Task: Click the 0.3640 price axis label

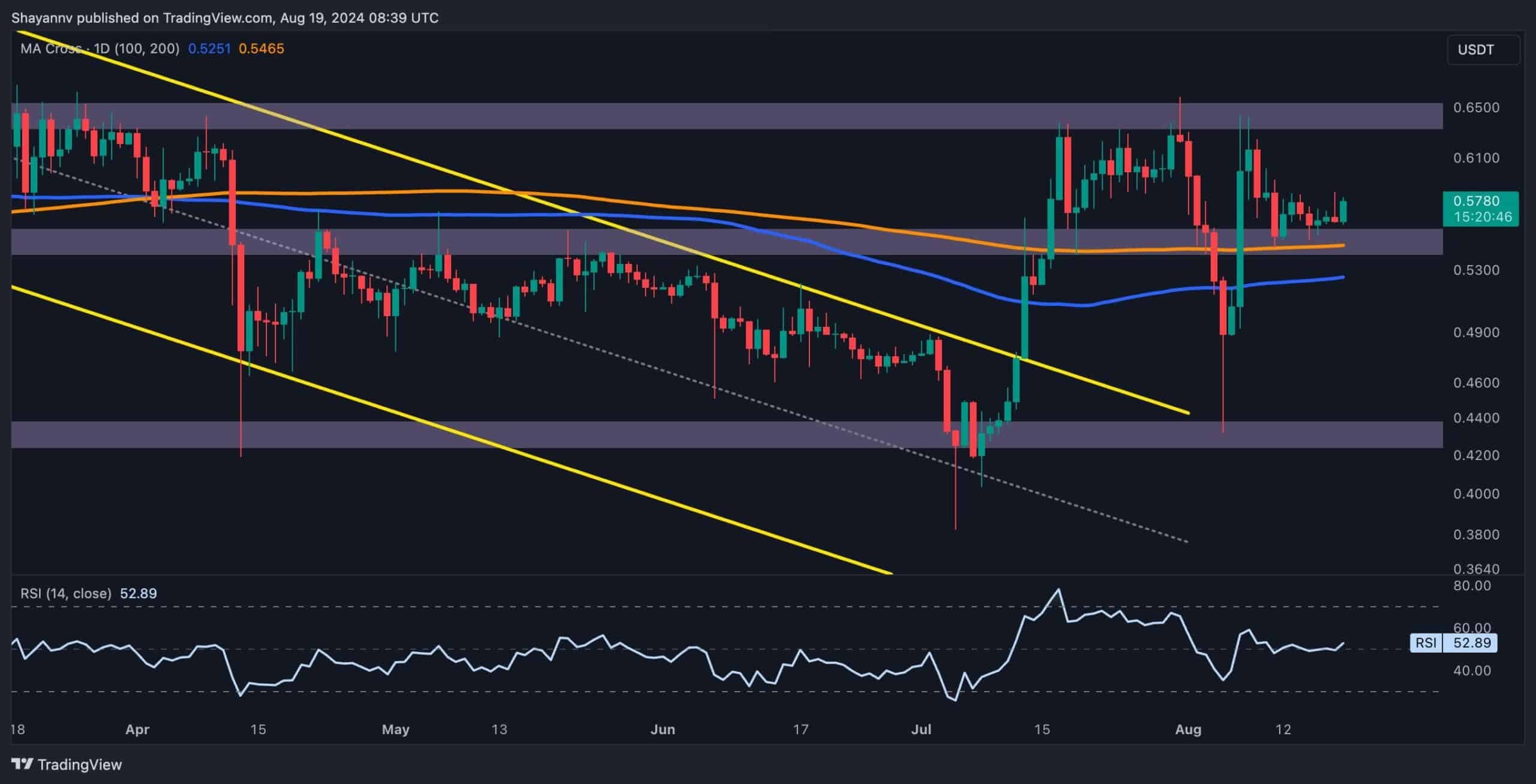Action: (x=1476, y=568)
